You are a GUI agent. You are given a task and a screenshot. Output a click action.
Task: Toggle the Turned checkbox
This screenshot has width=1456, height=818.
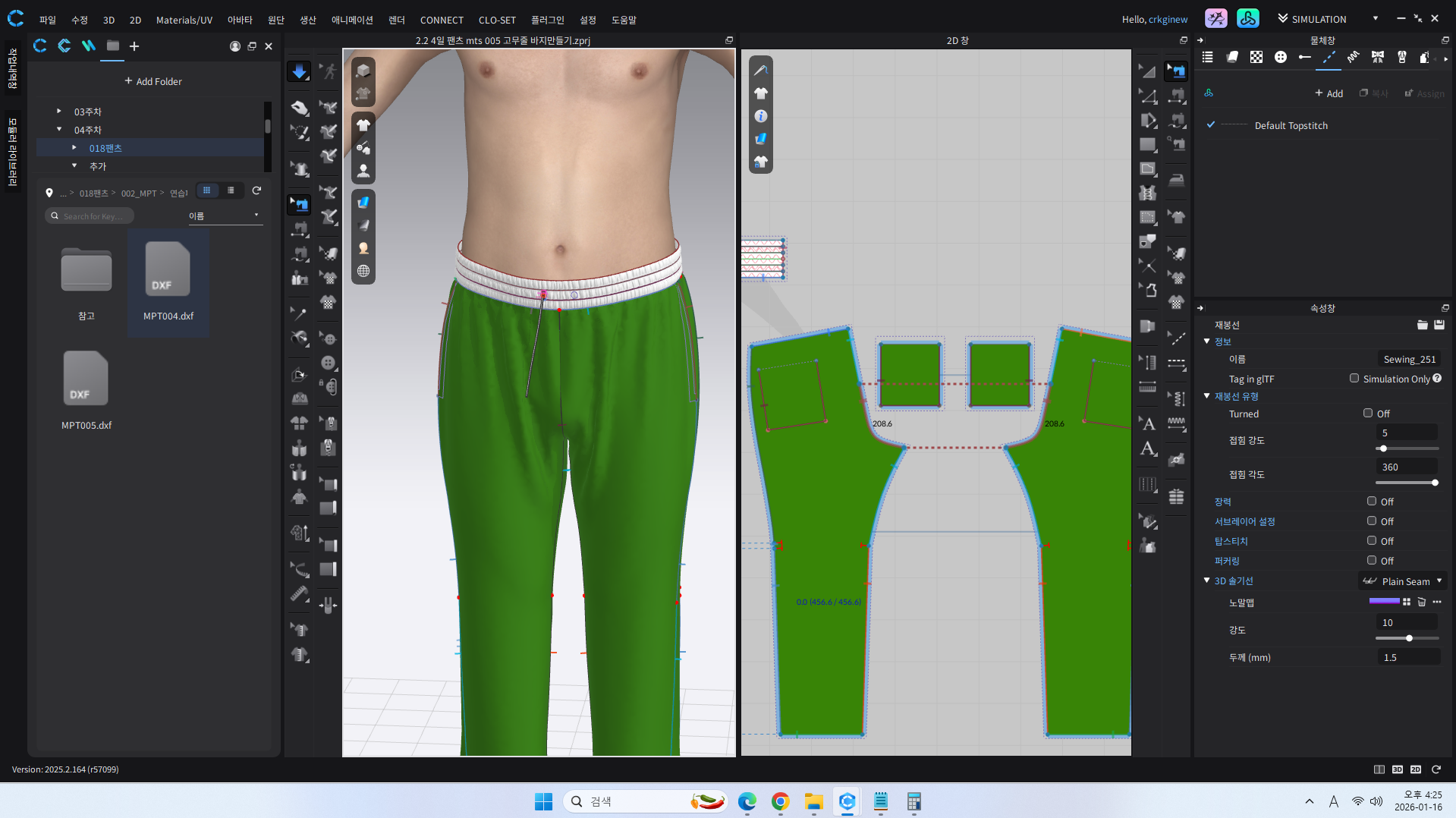click(1368, 414)
